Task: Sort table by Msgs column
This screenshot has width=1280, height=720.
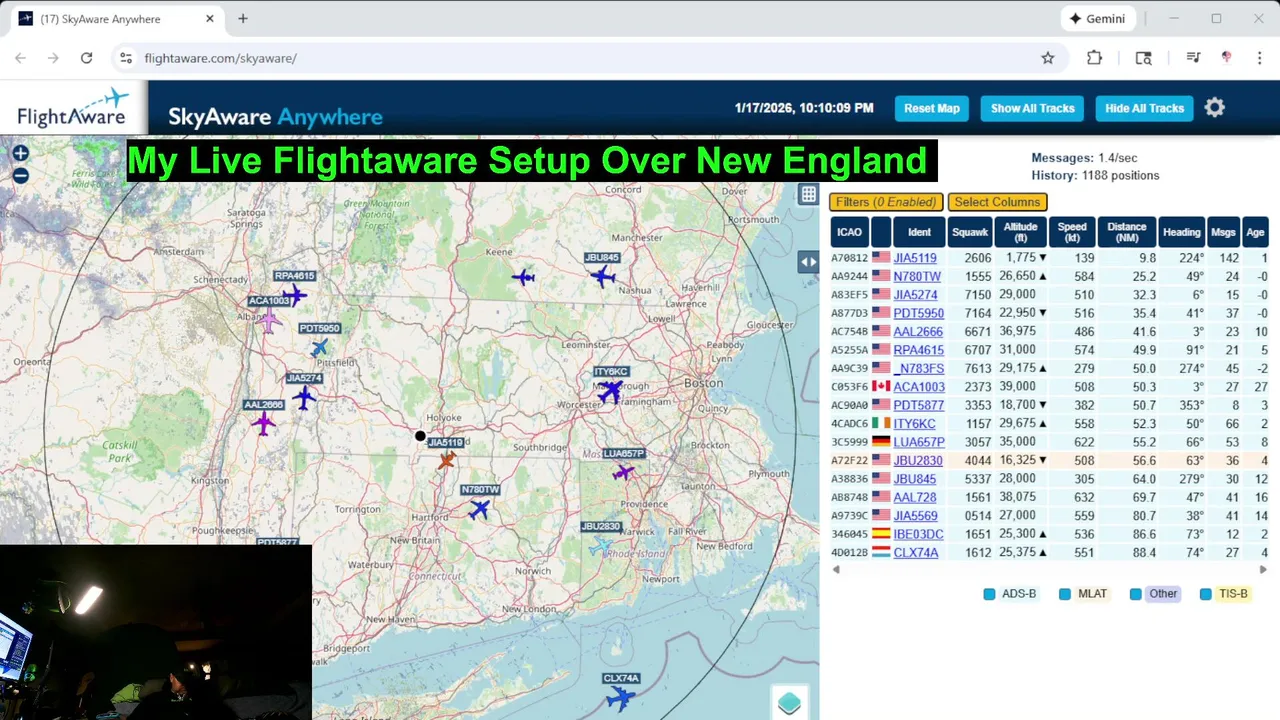Action: (x=1223, y=232)
